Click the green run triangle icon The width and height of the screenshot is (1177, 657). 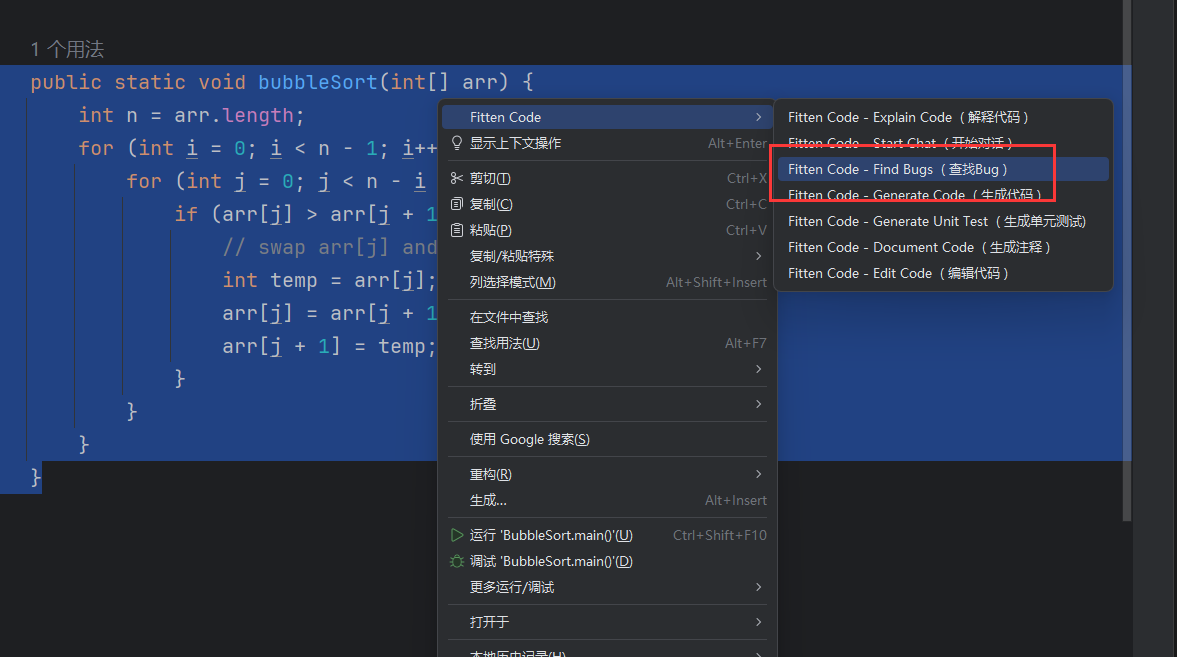pyautogui.click(x=457, y=535)
